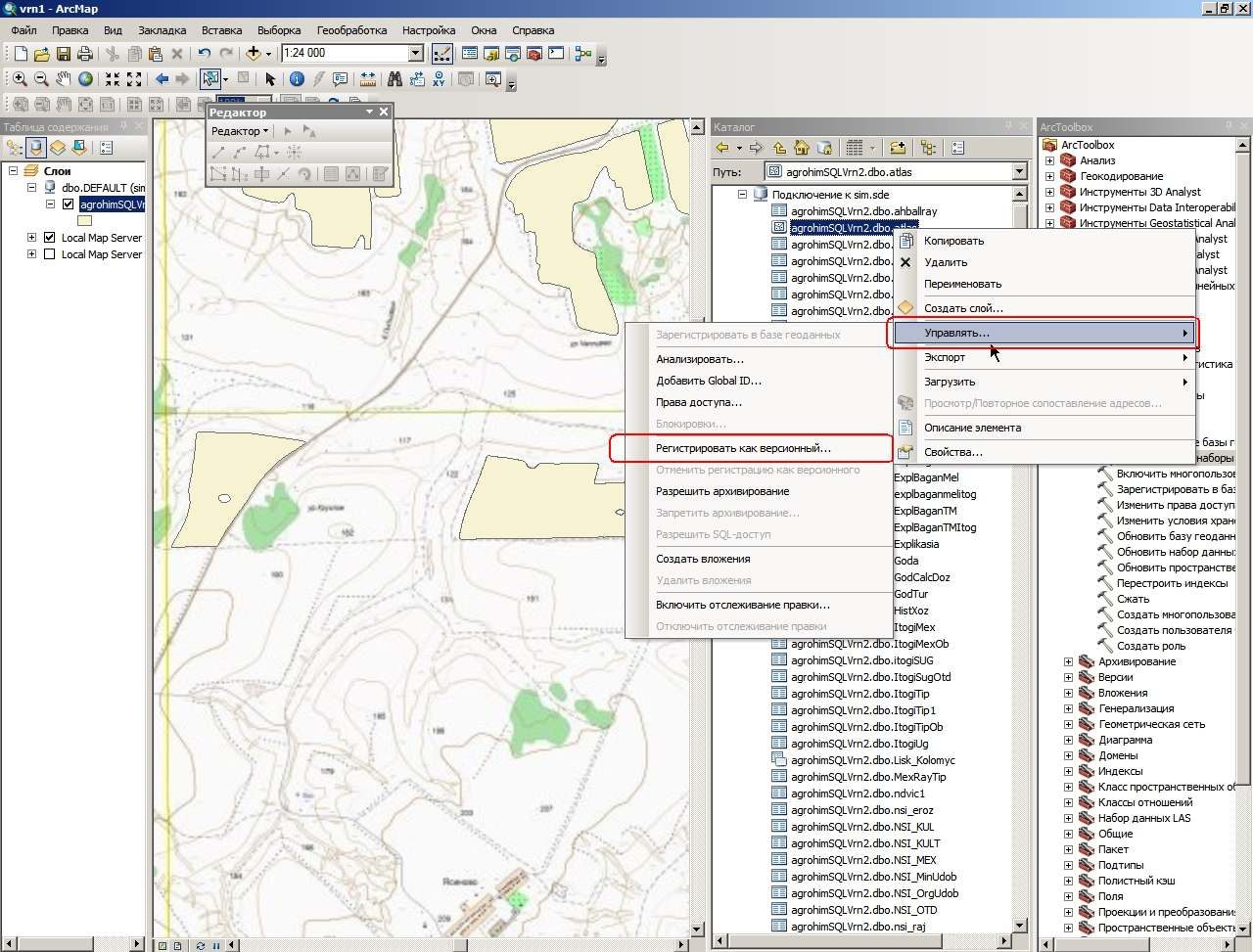Viewport: 1253px width, 952px height.
Task: Undo the last action
Action: point(204,54)
